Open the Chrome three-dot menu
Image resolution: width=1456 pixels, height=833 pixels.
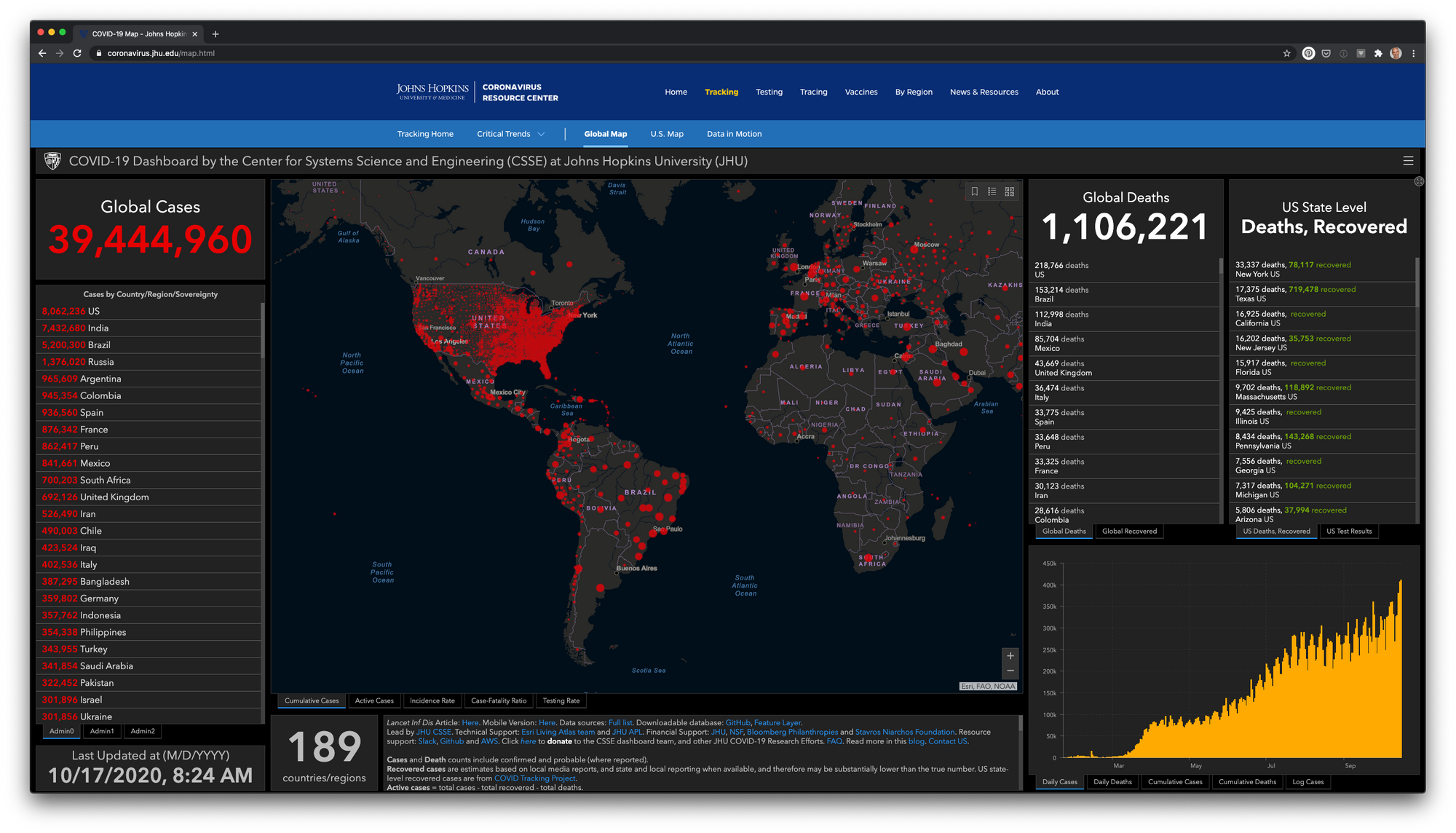pyautogui.click(x=1413, y=53)
